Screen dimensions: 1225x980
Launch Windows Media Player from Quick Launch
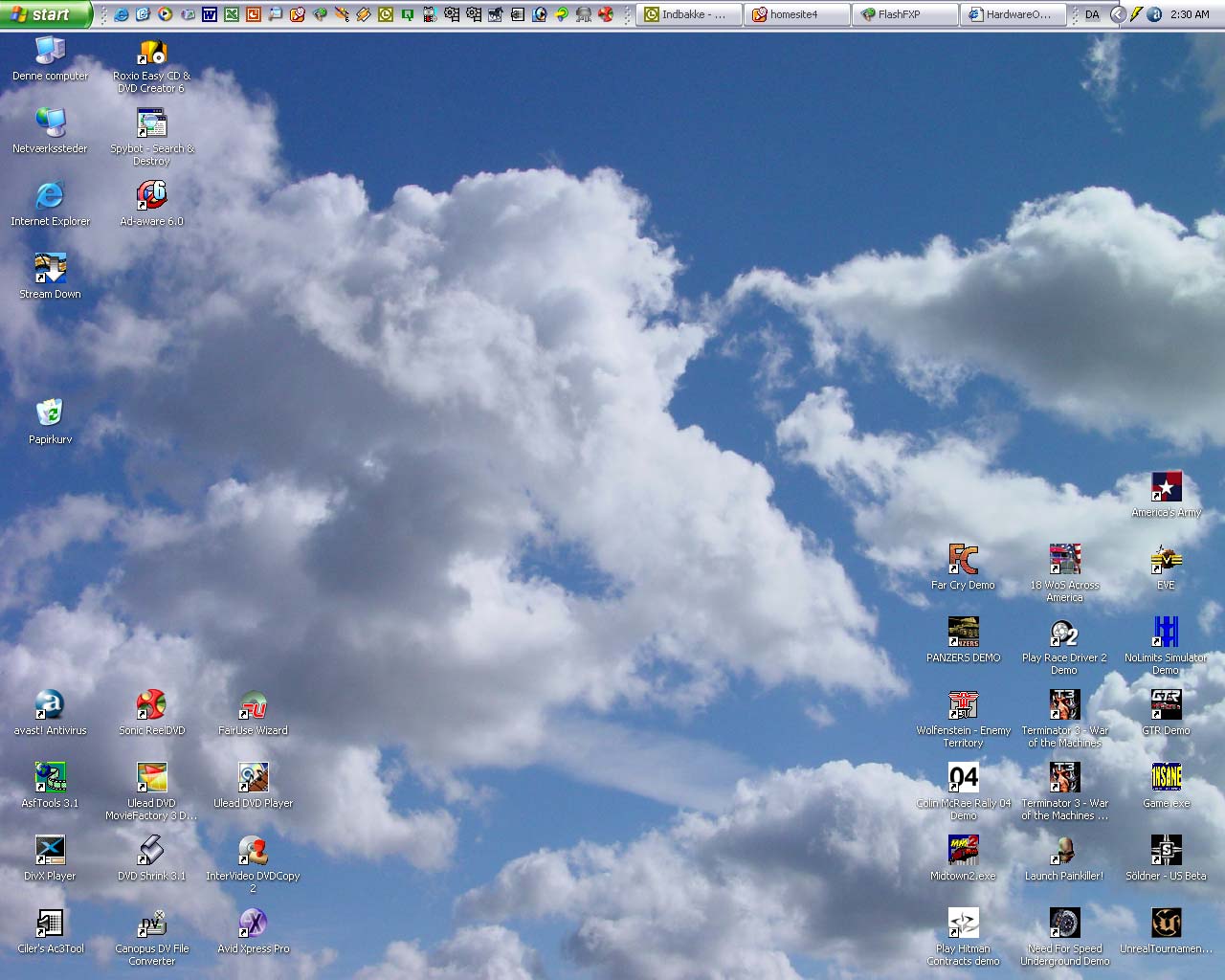(x=165, y=14)
